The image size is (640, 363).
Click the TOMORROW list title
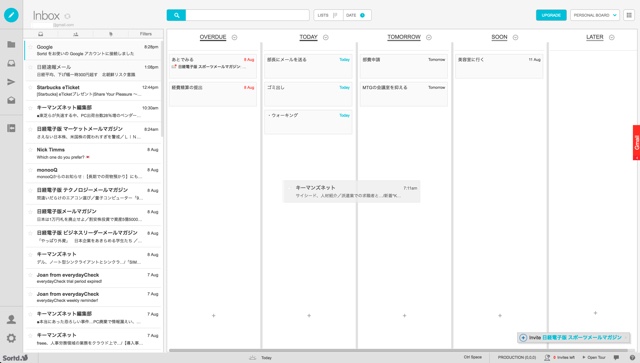(x=404, y=37)
